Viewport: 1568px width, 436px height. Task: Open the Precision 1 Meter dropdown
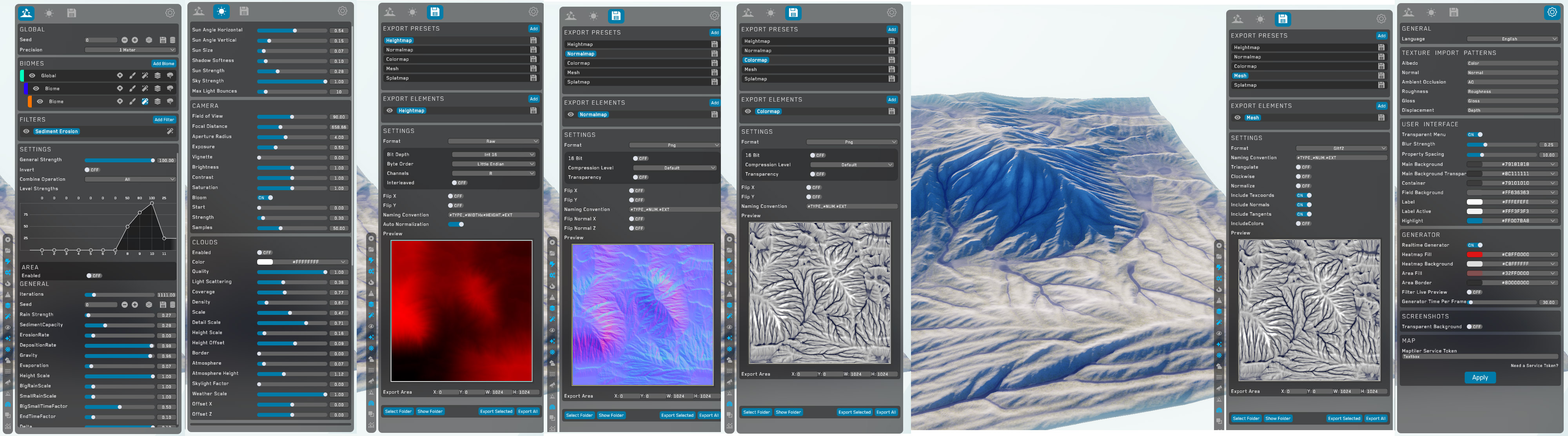[x=130, y=50]
